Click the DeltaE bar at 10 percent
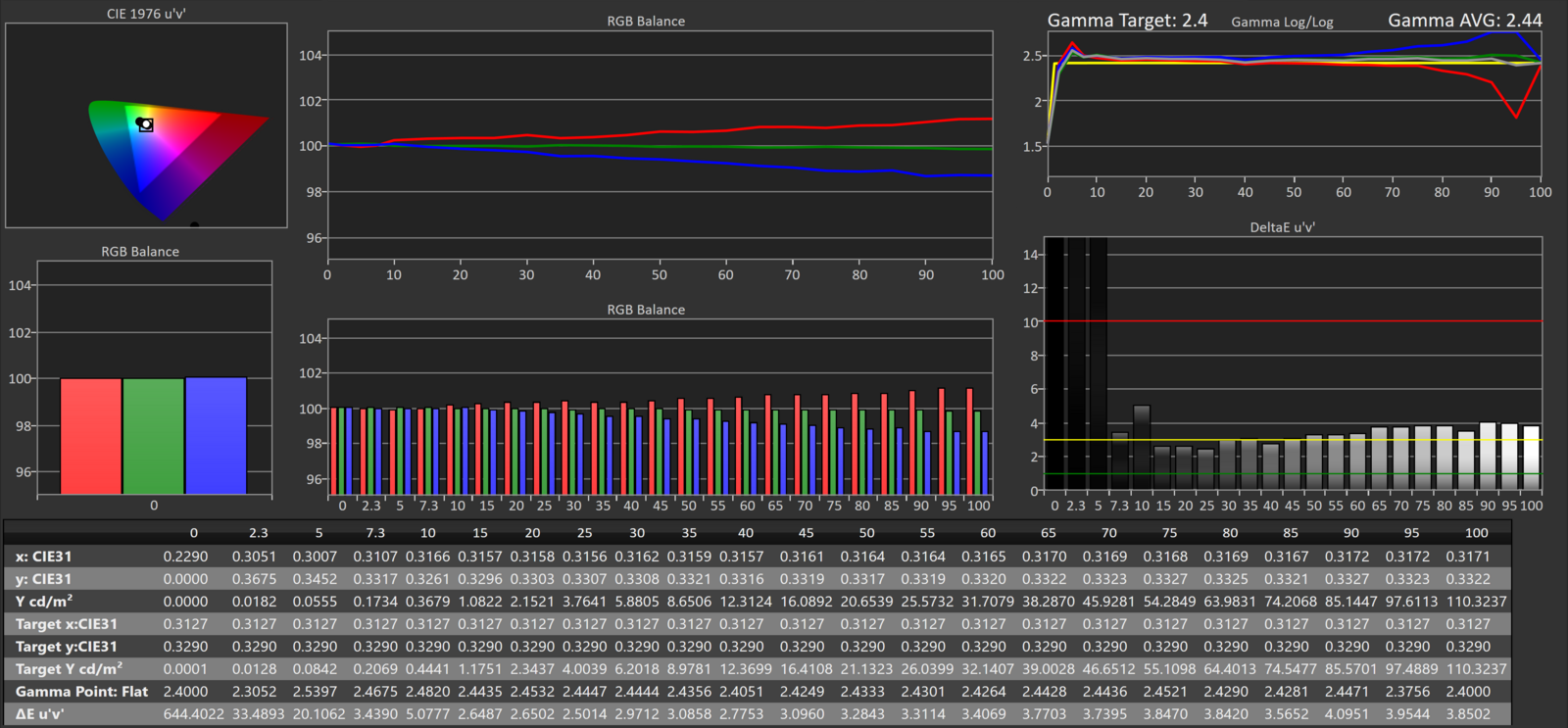 1142,448
